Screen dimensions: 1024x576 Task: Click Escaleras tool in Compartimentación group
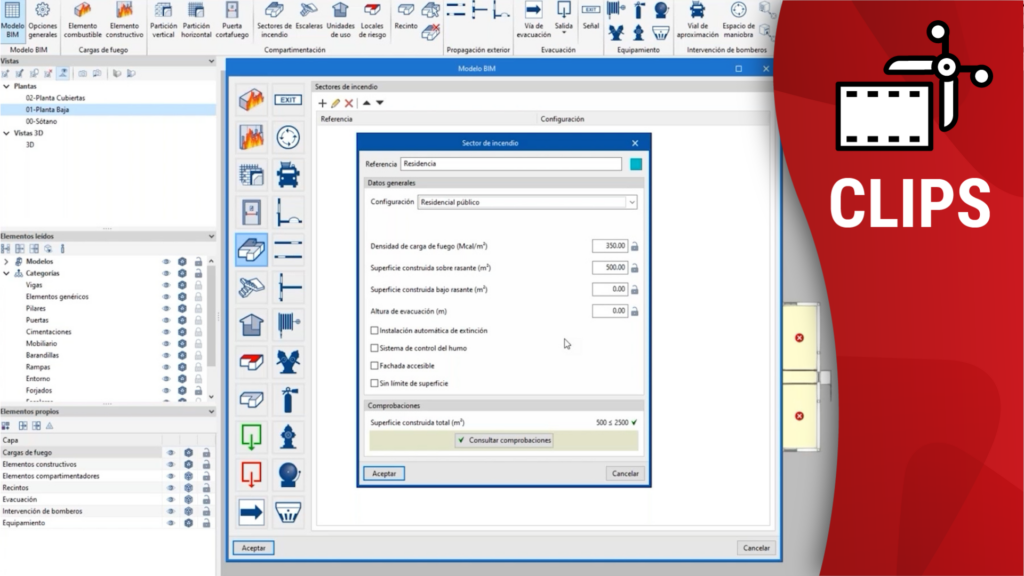pyautogui.click(x=309, y=22)
